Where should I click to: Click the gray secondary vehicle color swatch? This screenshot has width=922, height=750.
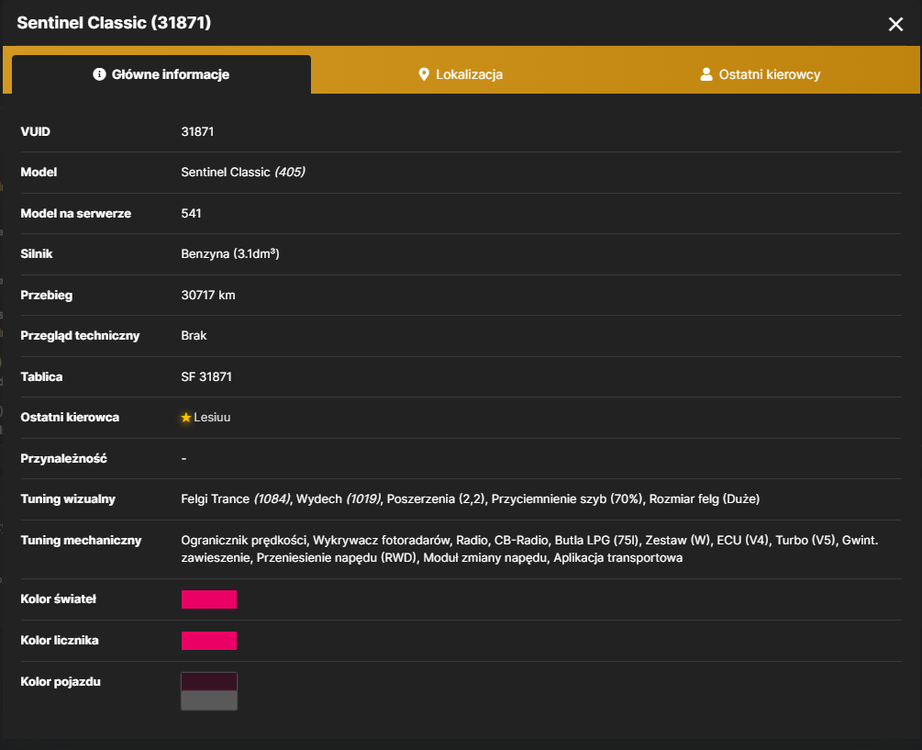coord(209,701)
